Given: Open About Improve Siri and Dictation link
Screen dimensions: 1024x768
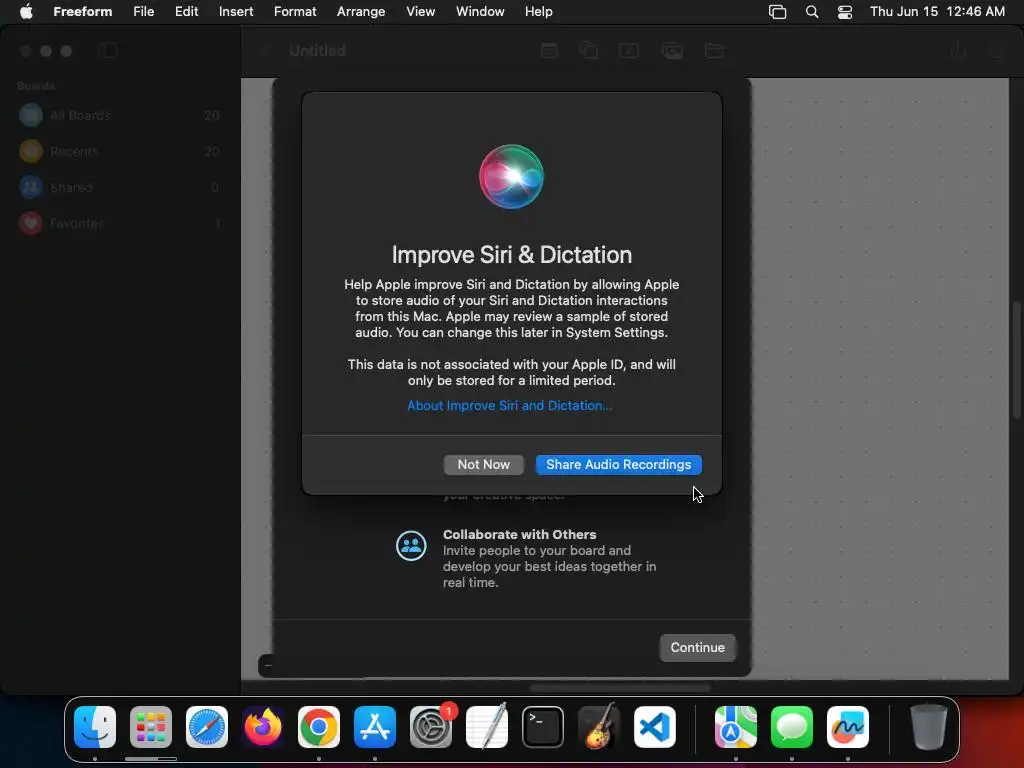Looking at the screenshot, I should (509, 406).
